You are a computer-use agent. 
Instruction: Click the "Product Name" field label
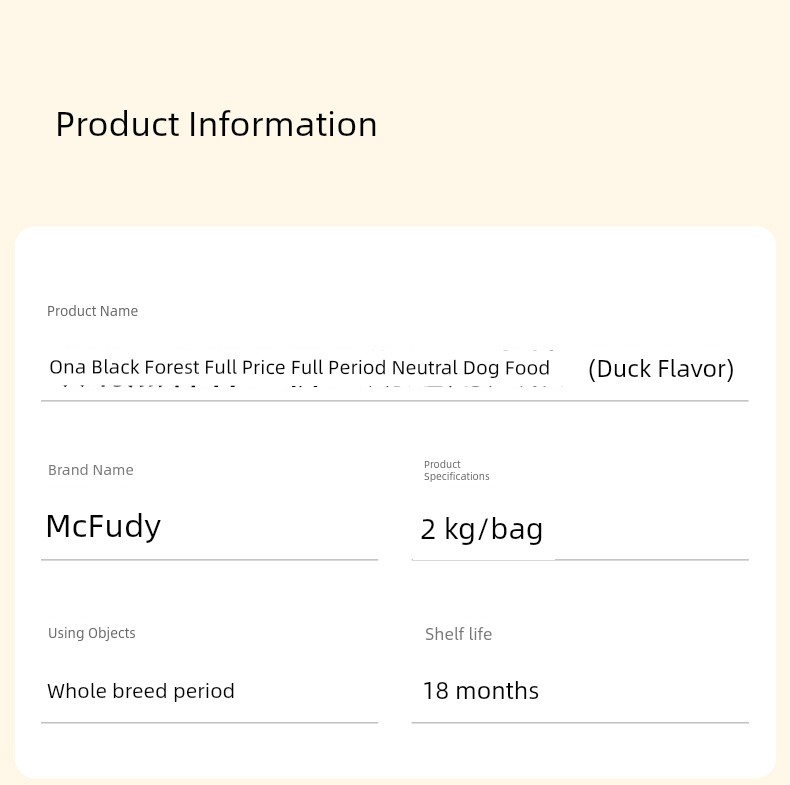(92, 311)
